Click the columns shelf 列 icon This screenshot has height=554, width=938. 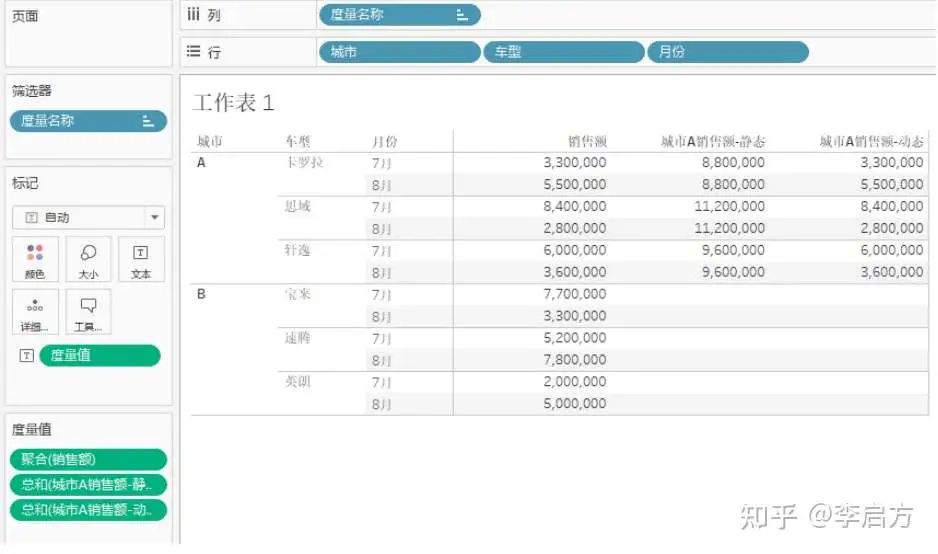(x=193, y=14)
